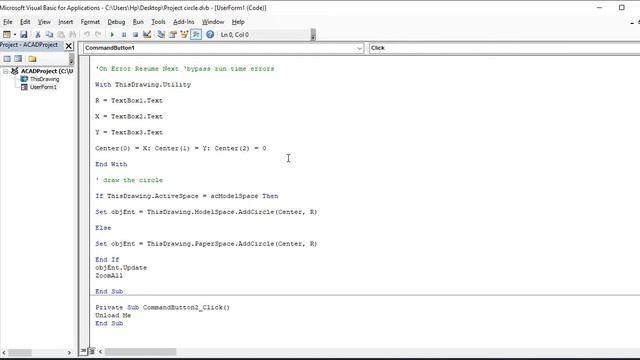640x360 pixels.
Task: Click the Redo arrow icon
Action: click(98, 35)
